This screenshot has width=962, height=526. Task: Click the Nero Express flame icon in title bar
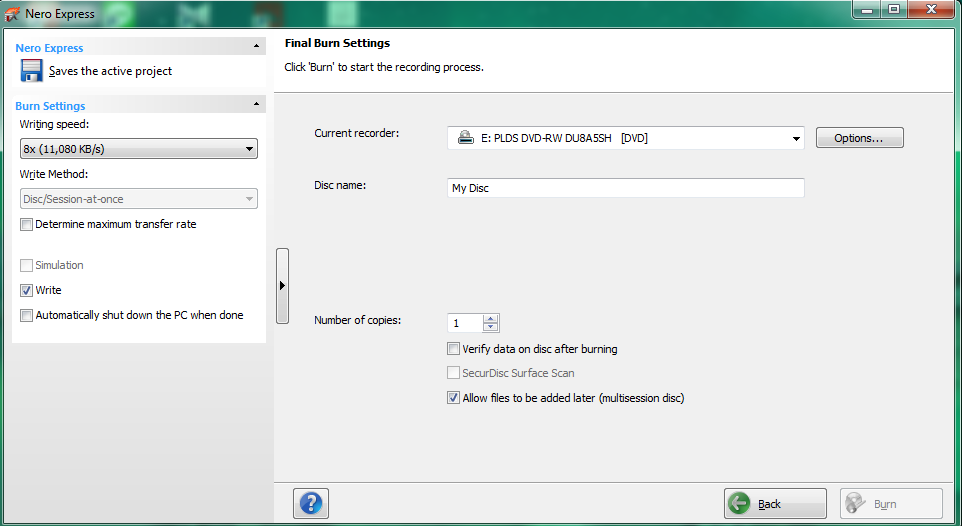[12, 14]
